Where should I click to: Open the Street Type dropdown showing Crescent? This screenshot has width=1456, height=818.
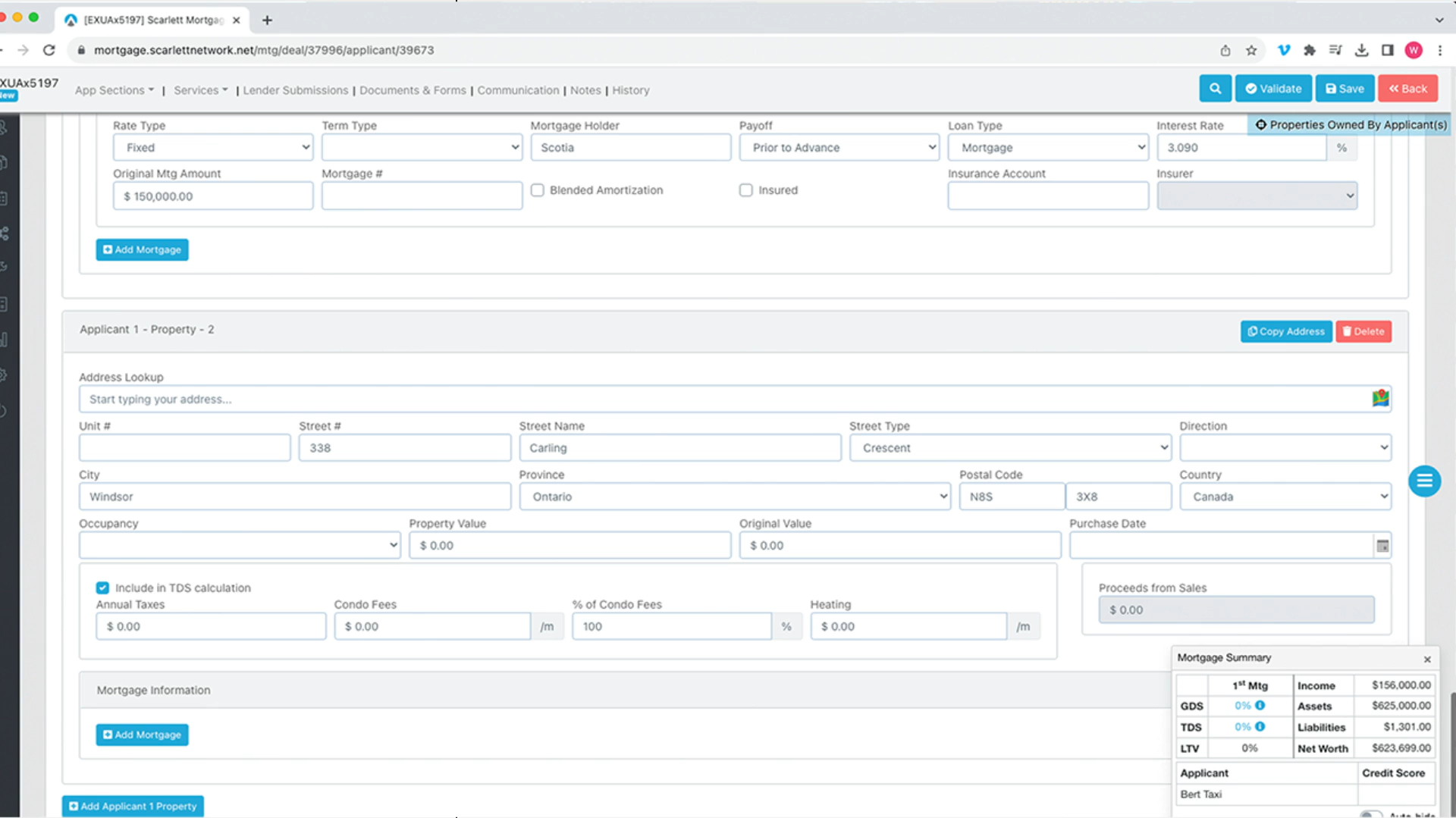(x=1009, y=448)
